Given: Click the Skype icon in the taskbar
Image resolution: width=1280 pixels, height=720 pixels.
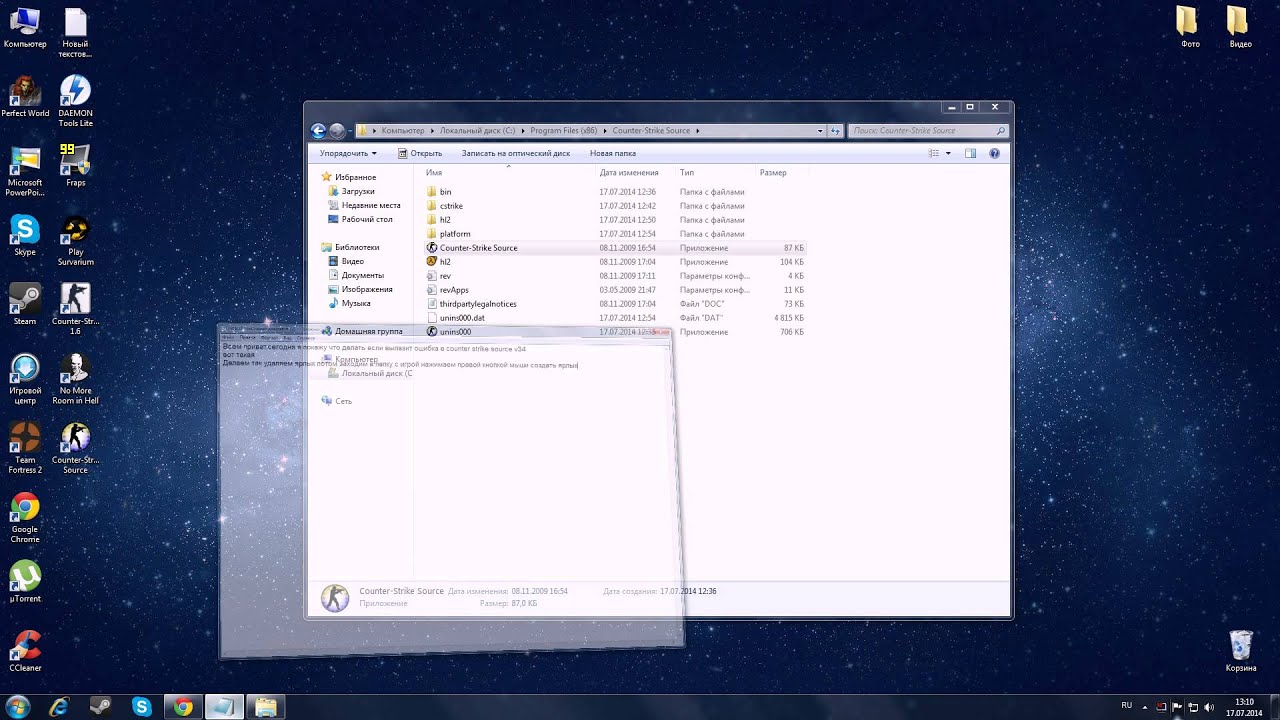Looking at the screenshot, I should [141, 707].
